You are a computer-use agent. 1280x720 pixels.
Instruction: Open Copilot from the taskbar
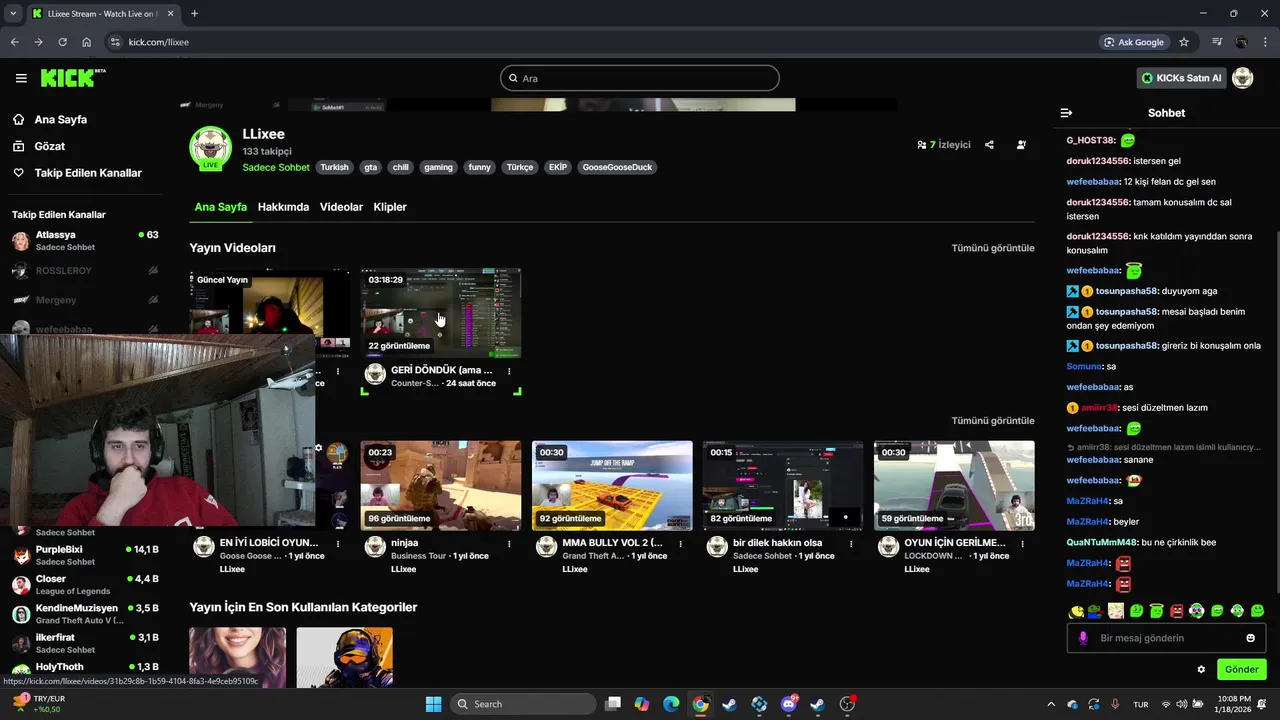(x=641, y=704)
